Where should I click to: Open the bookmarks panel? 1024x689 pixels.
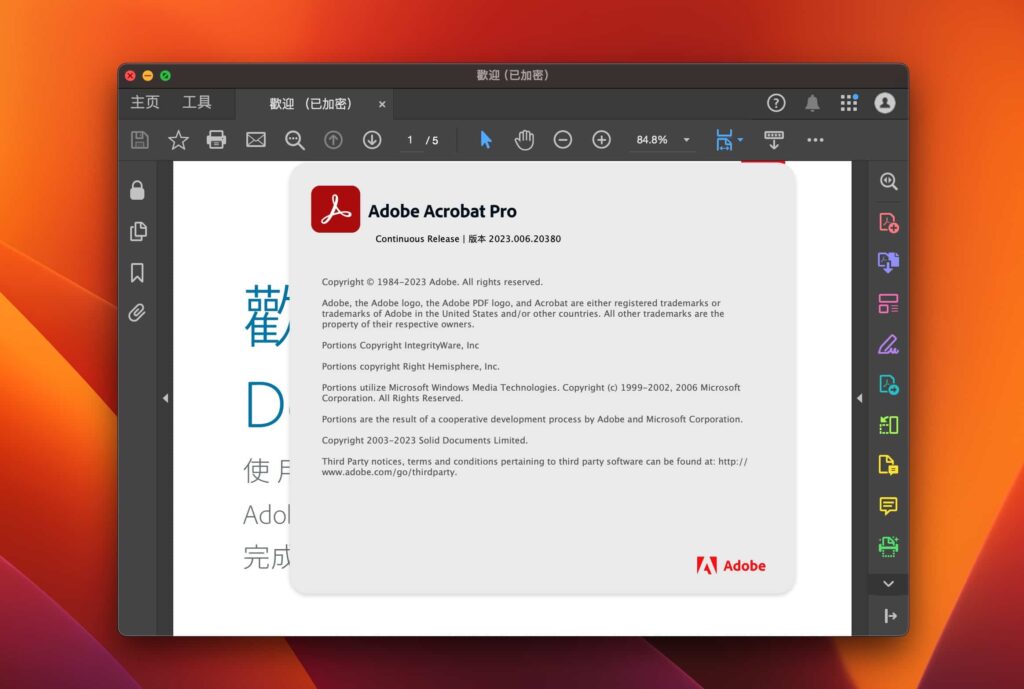(138, 272)
